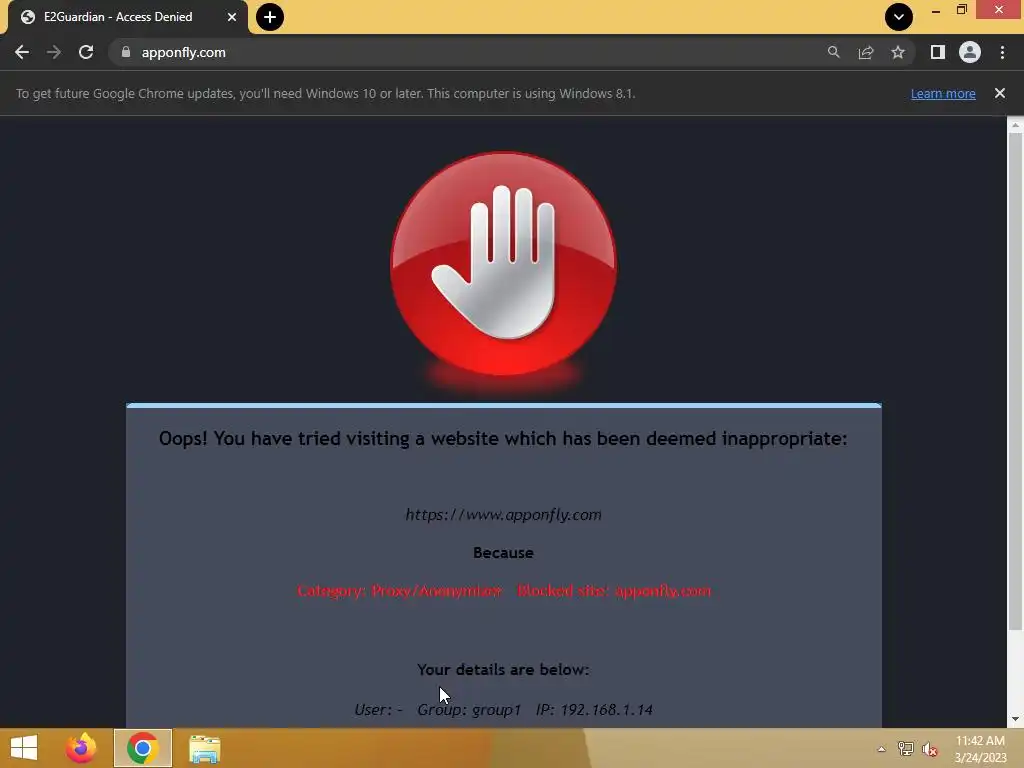1024x768 pixels.
Task: Click the bold 'Because' text
Action: click(504, 552)
